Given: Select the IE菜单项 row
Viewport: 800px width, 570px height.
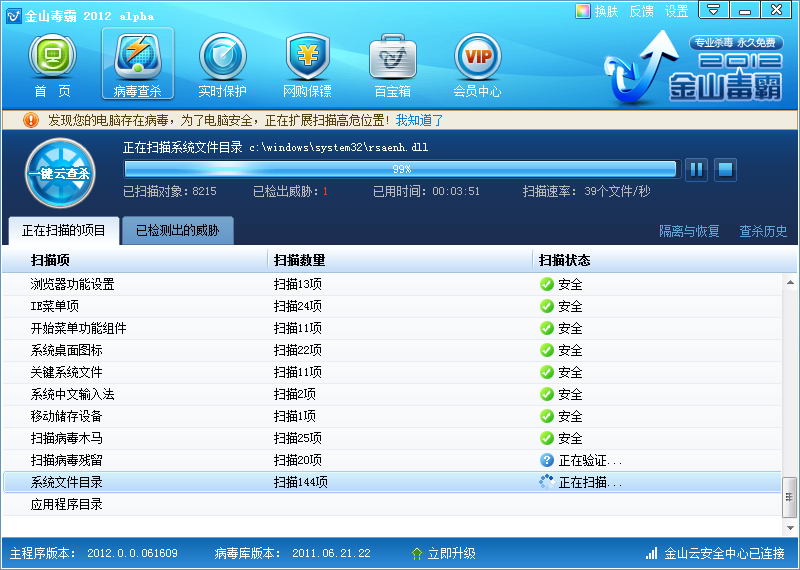Looking at the screenshot, I should click(392, 306).
